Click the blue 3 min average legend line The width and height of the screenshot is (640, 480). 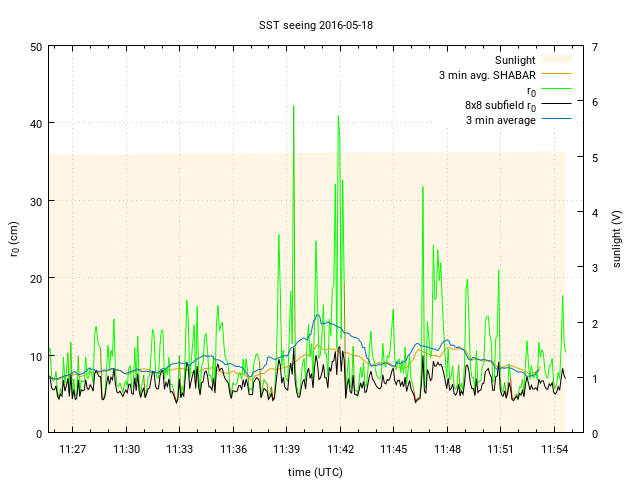[557, 120]
